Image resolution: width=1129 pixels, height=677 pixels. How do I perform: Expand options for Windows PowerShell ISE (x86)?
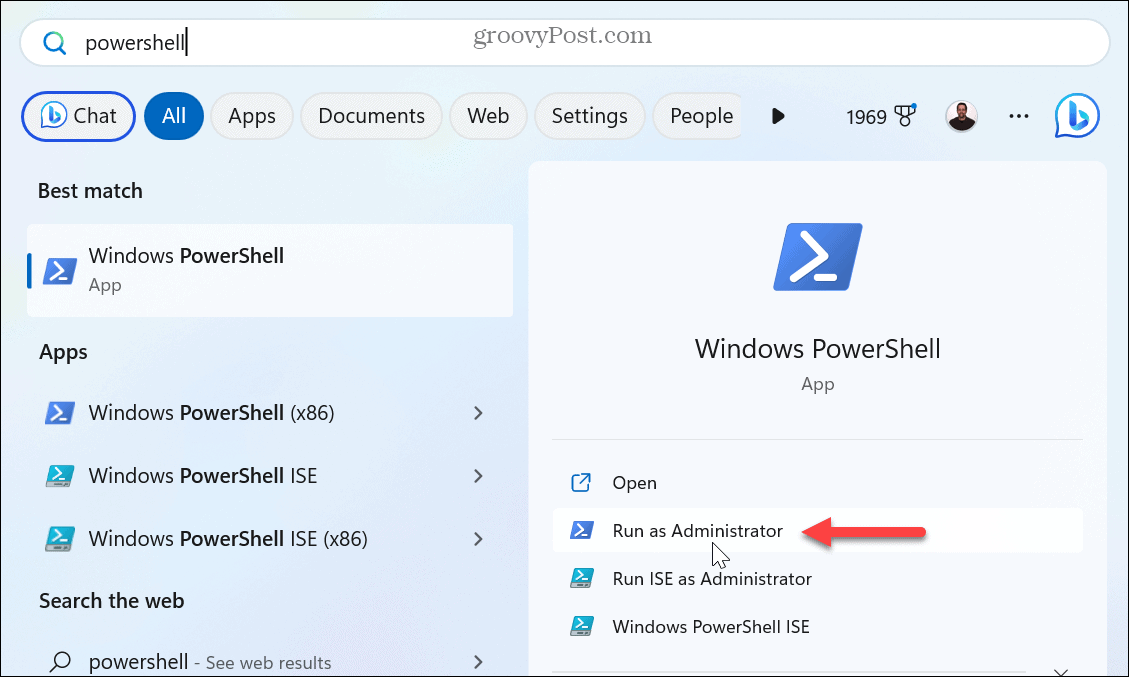click(x=478, y=539)
